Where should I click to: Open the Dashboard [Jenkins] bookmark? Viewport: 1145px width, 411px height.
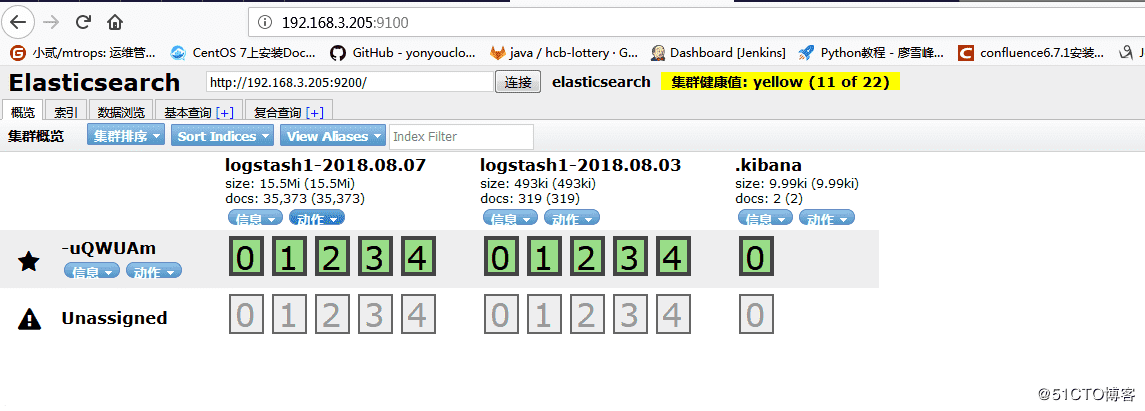click(x=718, y=53)
